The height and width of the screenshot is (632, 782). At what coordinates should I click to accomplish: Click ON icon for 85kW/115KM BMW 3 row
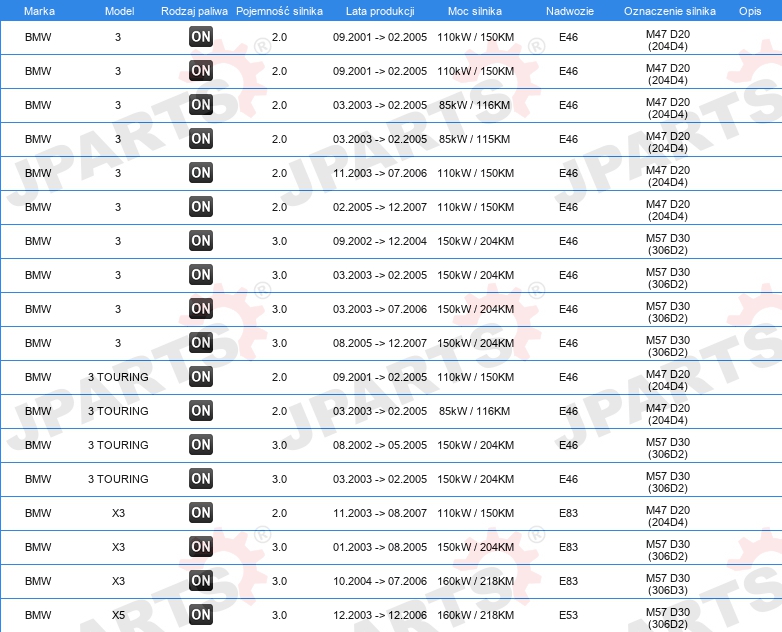coord(201,139)
